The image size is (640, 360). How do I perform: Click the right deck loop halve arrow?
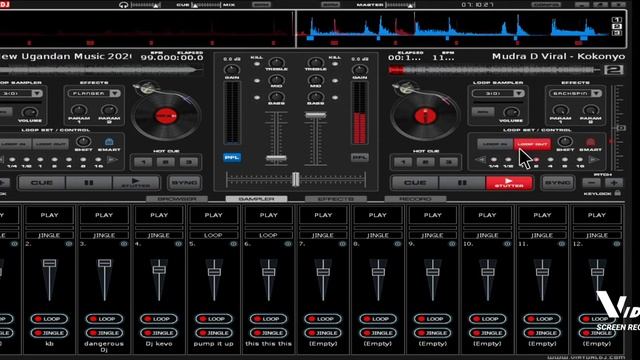481,160
